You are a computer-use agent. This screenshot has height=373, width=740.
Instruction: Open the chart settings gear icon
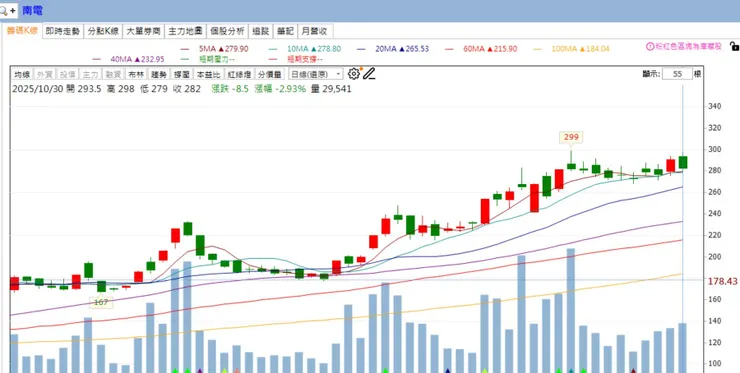(353, 74)
